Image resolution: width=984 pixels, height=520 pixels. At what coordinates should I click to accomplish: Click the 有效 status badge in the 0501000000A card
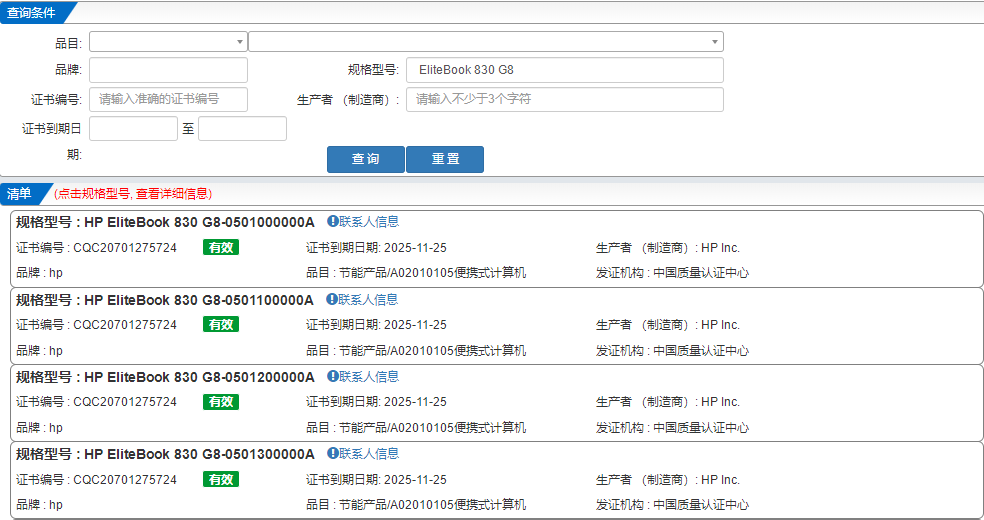point(221,248)
